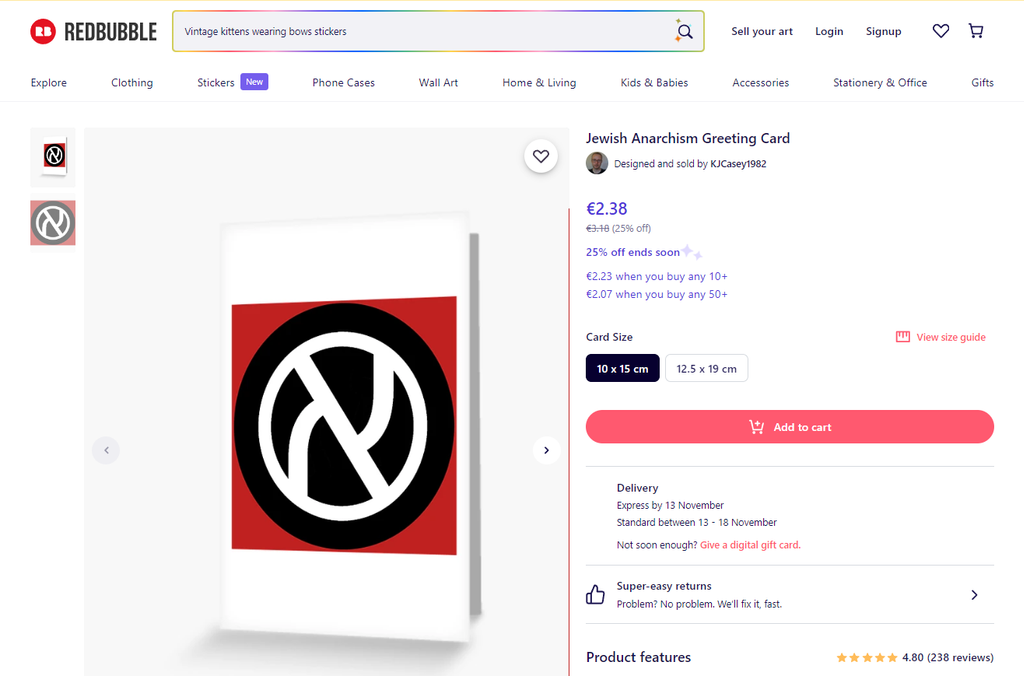
Task: Open the Stickers menu
Action: 216,83
